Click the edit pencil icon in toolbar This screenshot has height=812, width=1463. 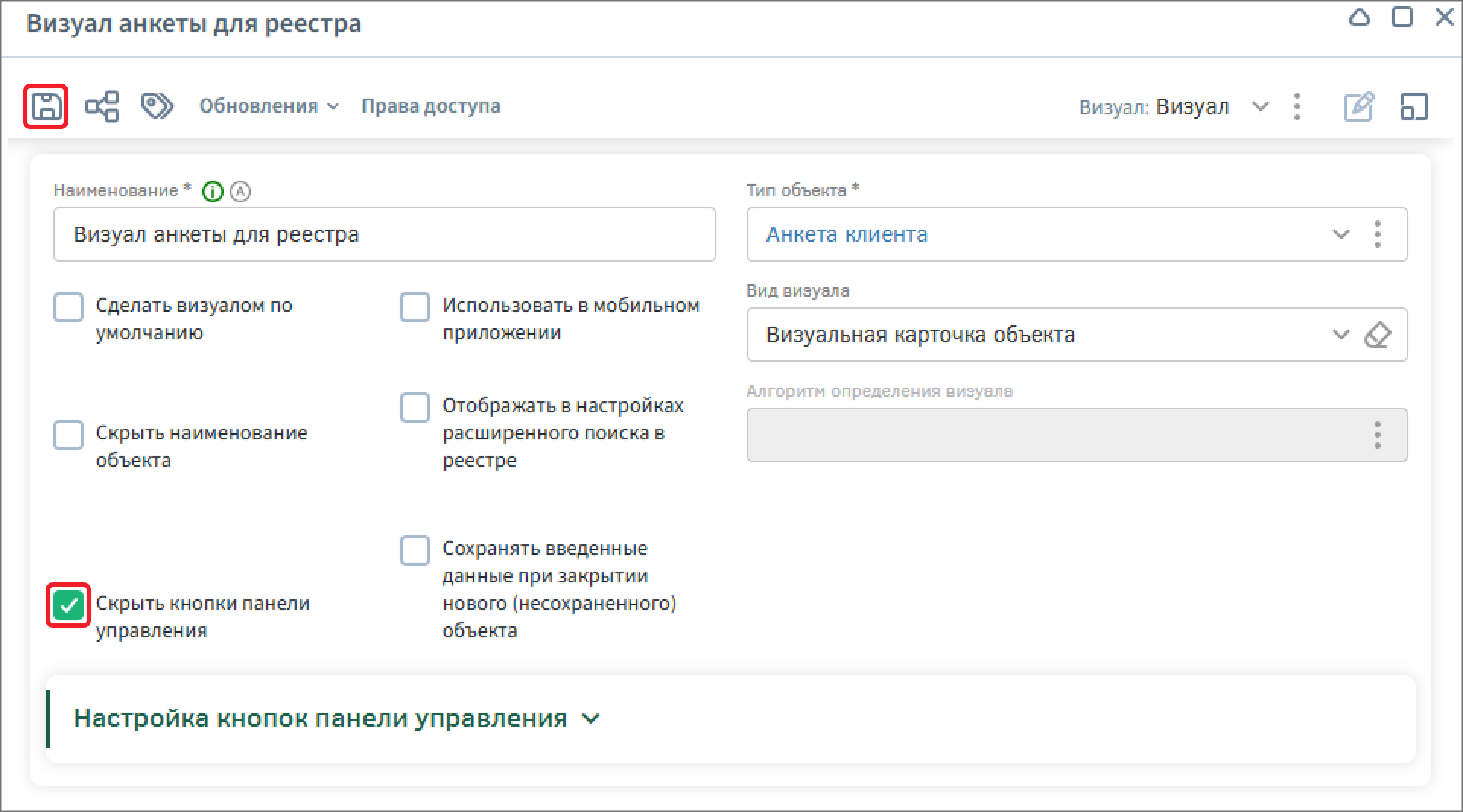1359,106
